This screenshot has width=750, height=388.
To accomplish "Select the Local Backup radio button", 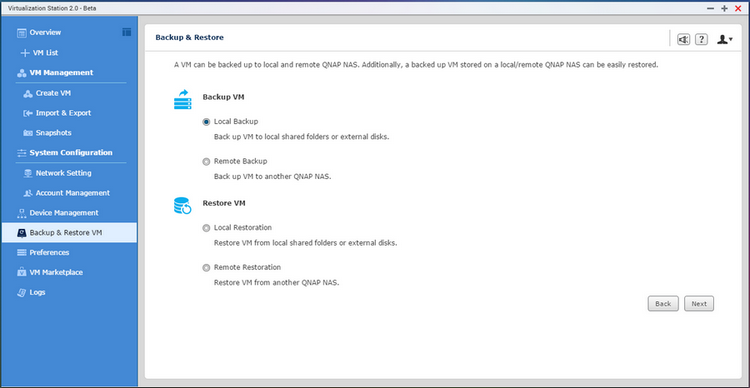I will pos(206,122).
